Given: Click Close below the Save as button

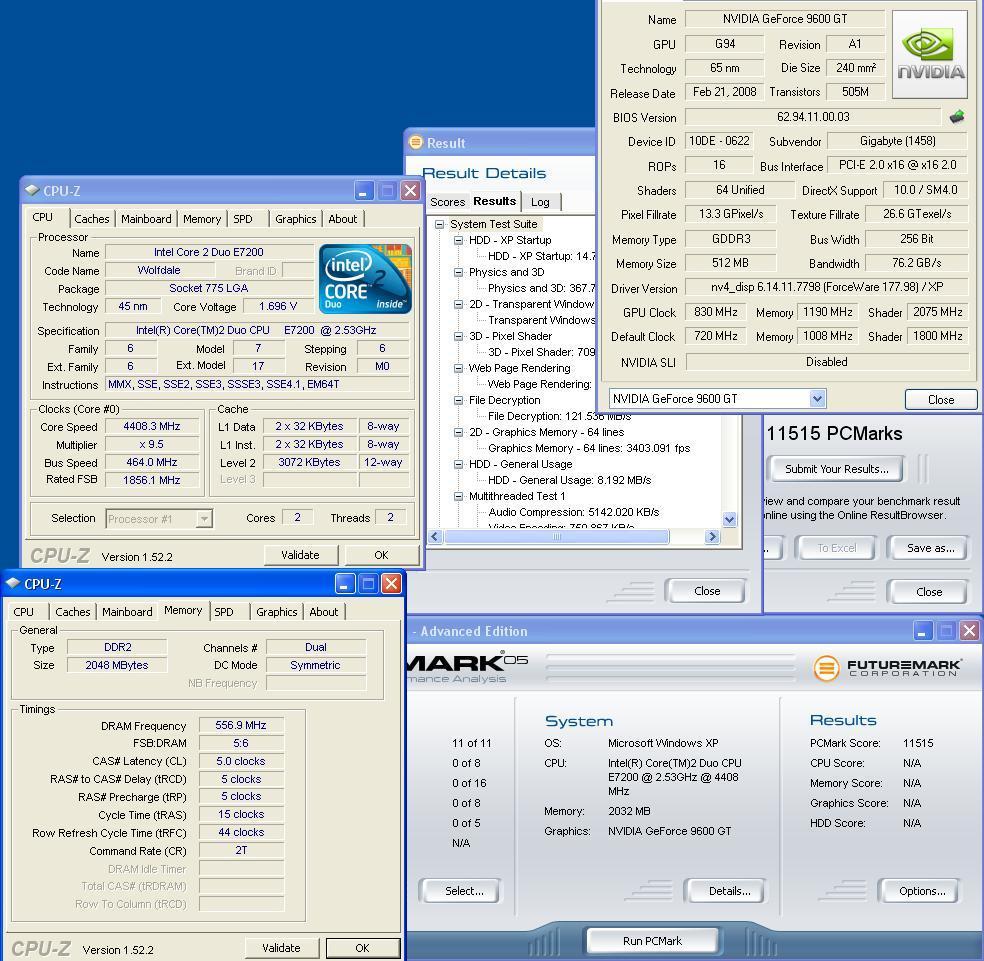Looking at the screenshot, I should click(x=929, y=592).
